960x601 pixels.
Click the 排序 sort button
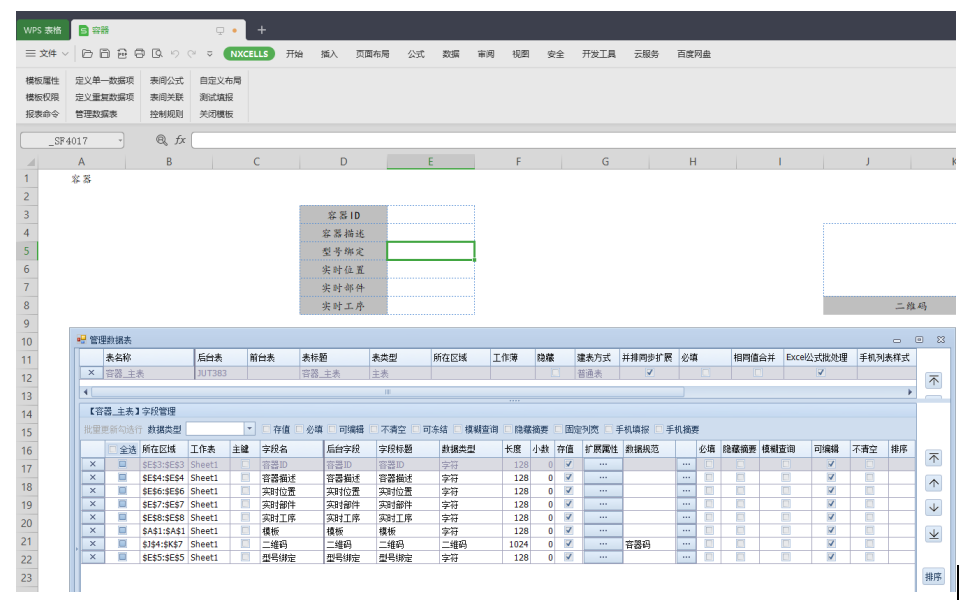[932, 577]
